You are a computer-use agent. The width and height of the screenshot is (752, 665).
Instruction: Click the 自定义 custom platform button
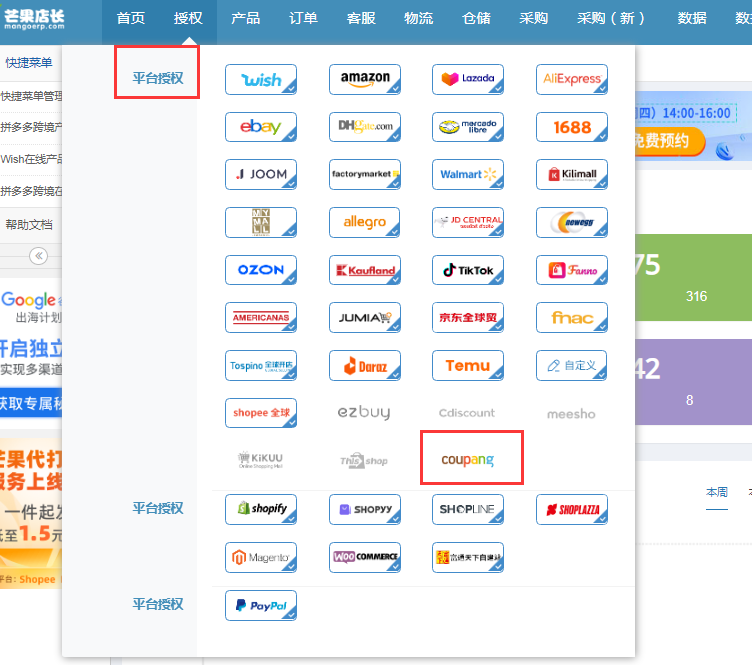(x=572, y=365)
